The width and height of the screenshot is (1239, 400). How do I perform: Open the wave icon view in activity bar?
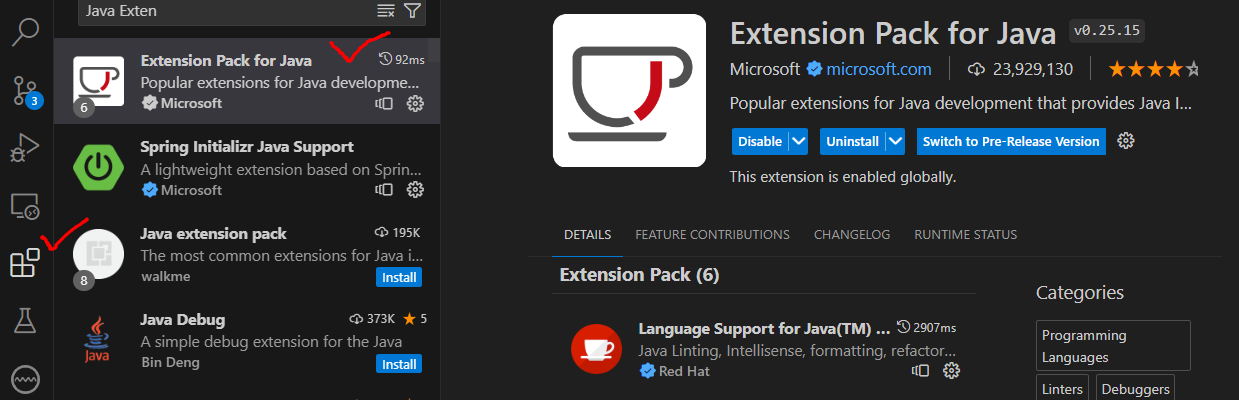point(25,379)
